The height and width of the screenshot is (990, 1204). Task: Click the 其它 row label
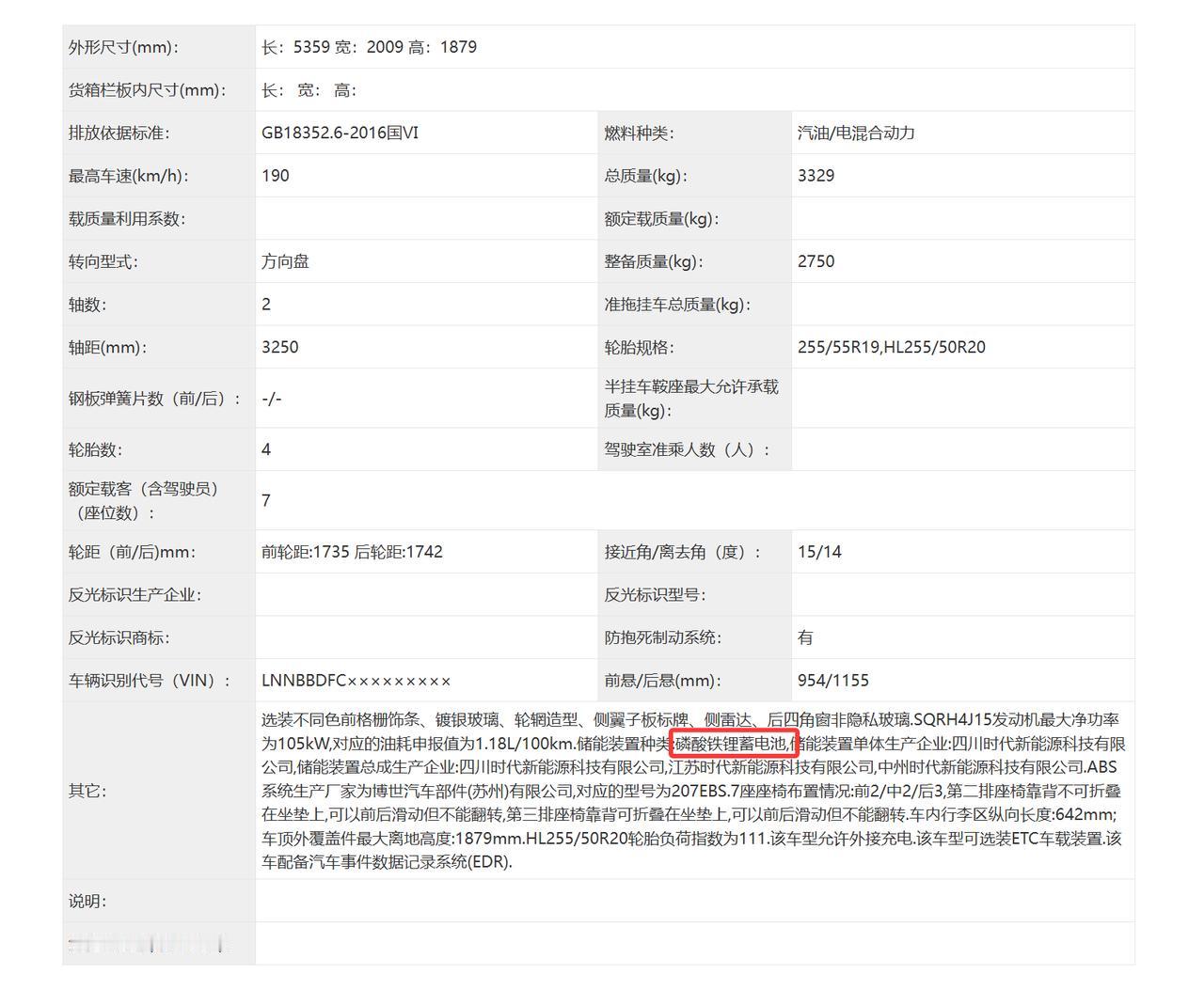pos(87,791)
